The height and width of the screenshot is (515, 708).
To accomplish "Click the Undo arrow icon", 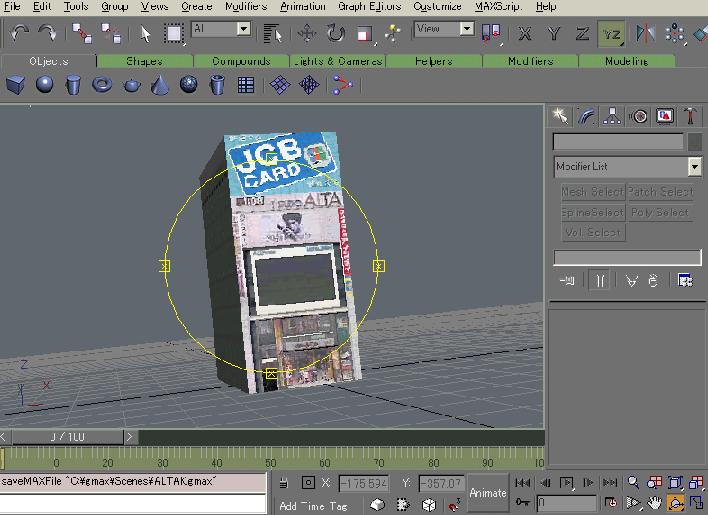I will 20,34.
